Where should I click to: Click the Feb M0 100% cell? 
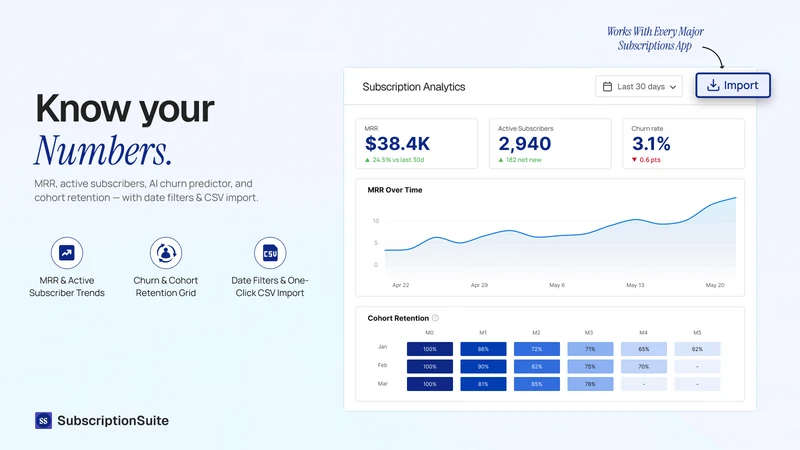pyautogui.click(x=430, y=366)
